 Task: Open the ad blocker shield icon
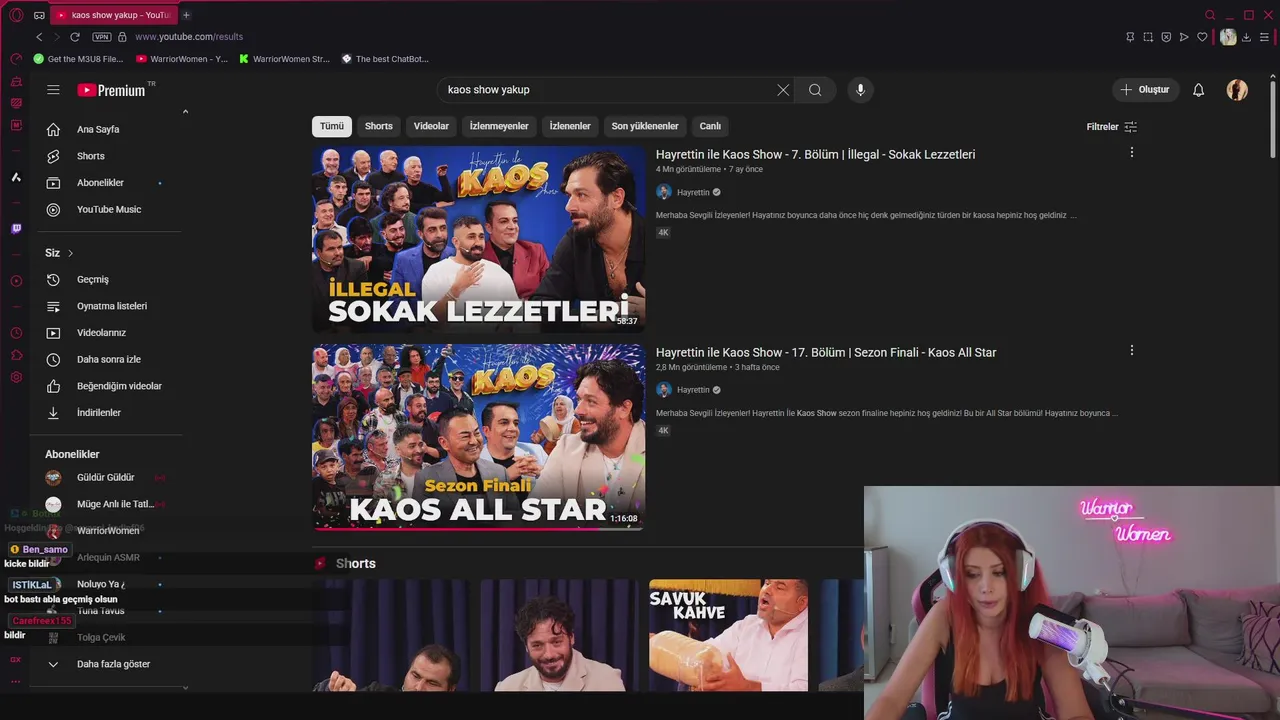[x=1166, y=37]
